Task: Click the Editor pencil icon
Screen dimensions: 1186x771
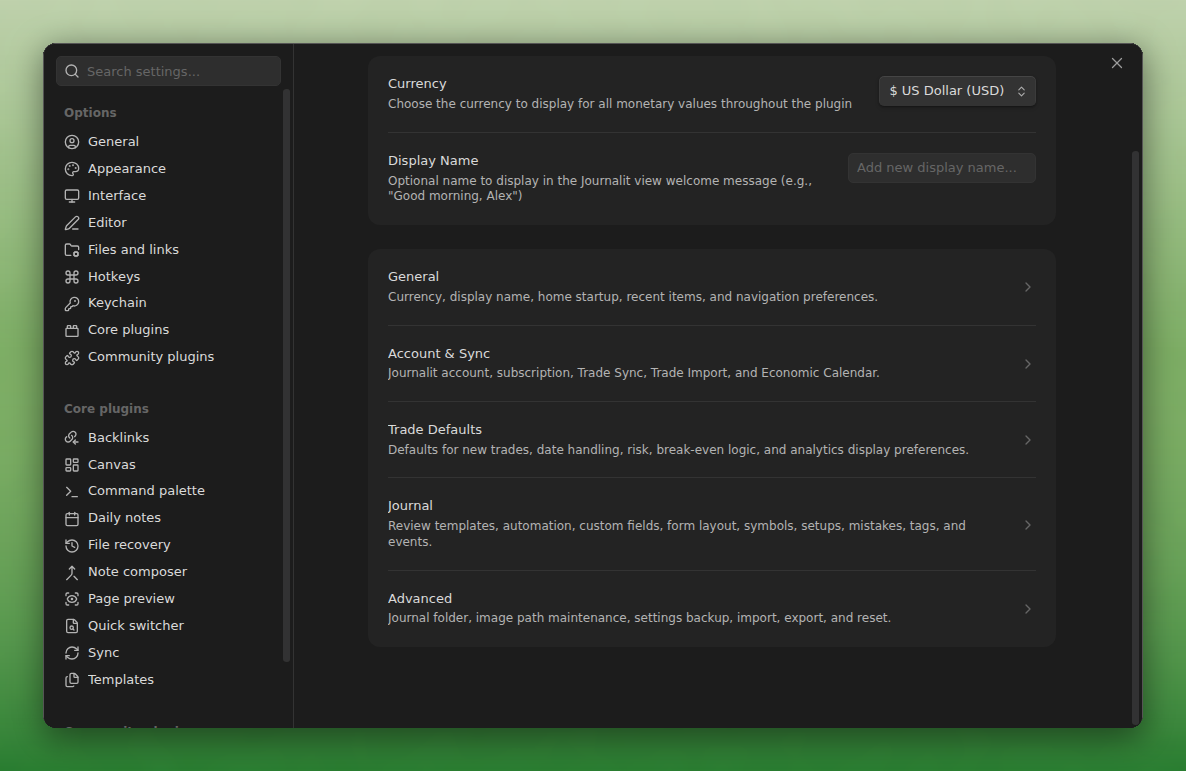Action: 72,222
